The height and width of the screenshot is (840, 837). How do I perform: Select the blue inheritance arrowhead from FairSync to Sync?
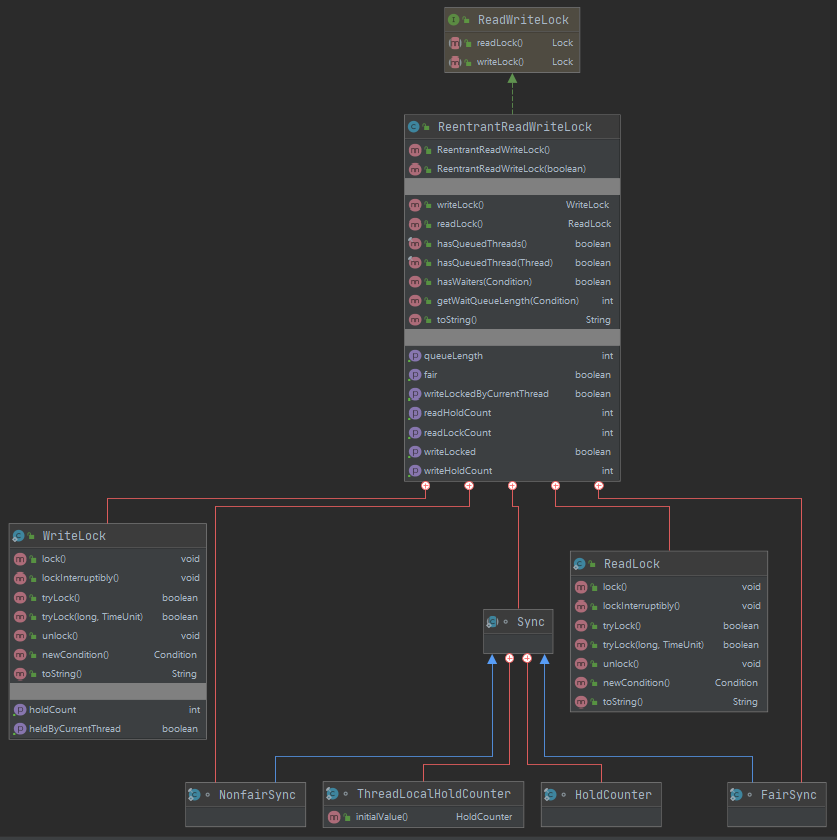pos(544,659)
